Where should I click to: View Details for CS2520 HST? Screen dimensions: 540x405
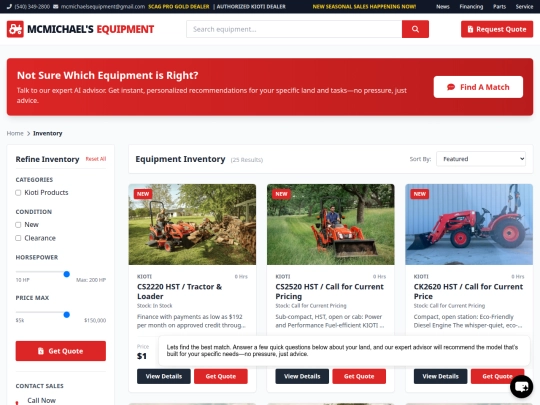[x=302, y=376]
